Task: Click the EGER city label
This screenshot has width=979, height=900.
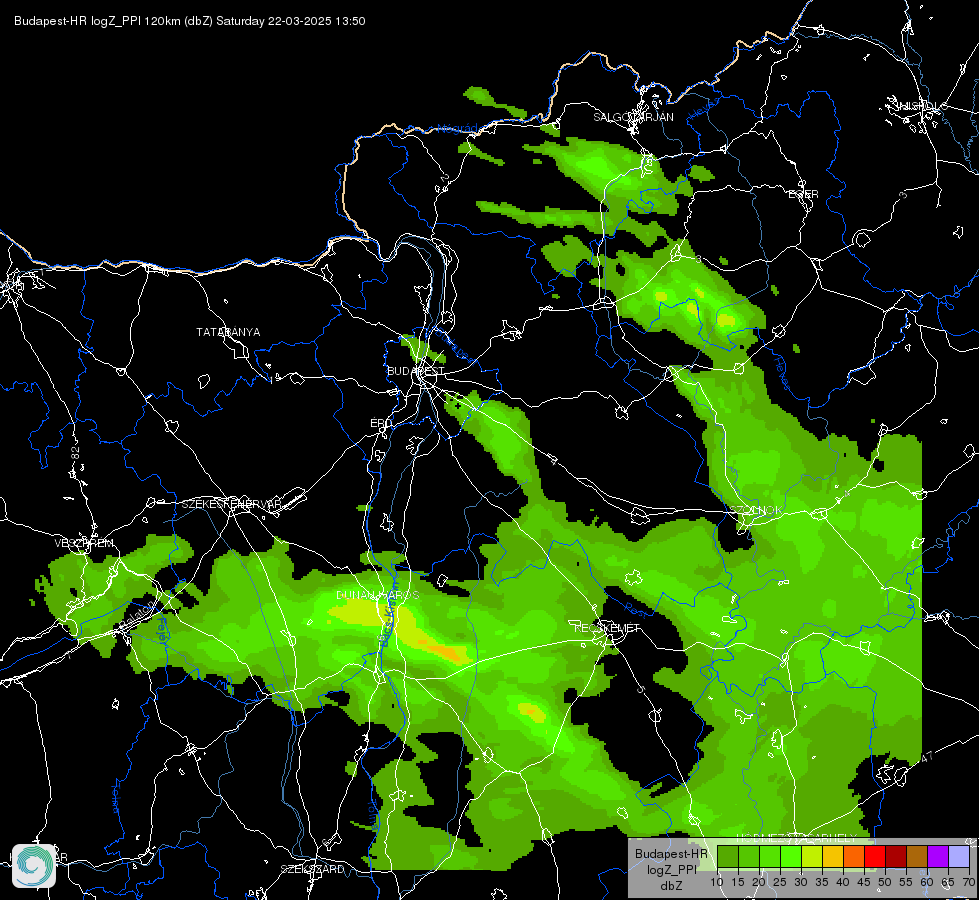Action: [803, 194]
